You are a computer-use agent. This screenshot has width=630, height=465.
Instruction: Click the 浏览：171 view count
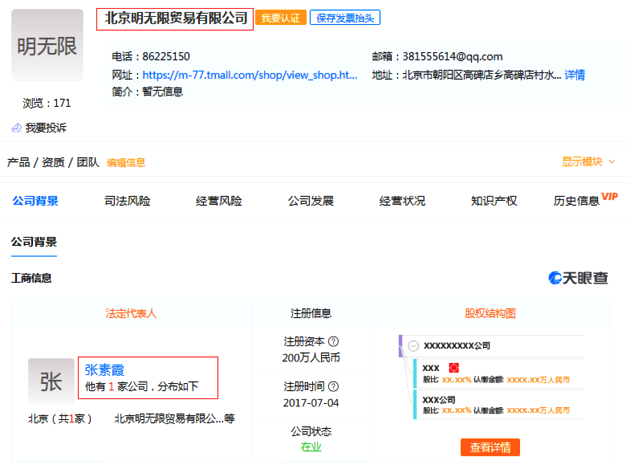click(47, 103)
